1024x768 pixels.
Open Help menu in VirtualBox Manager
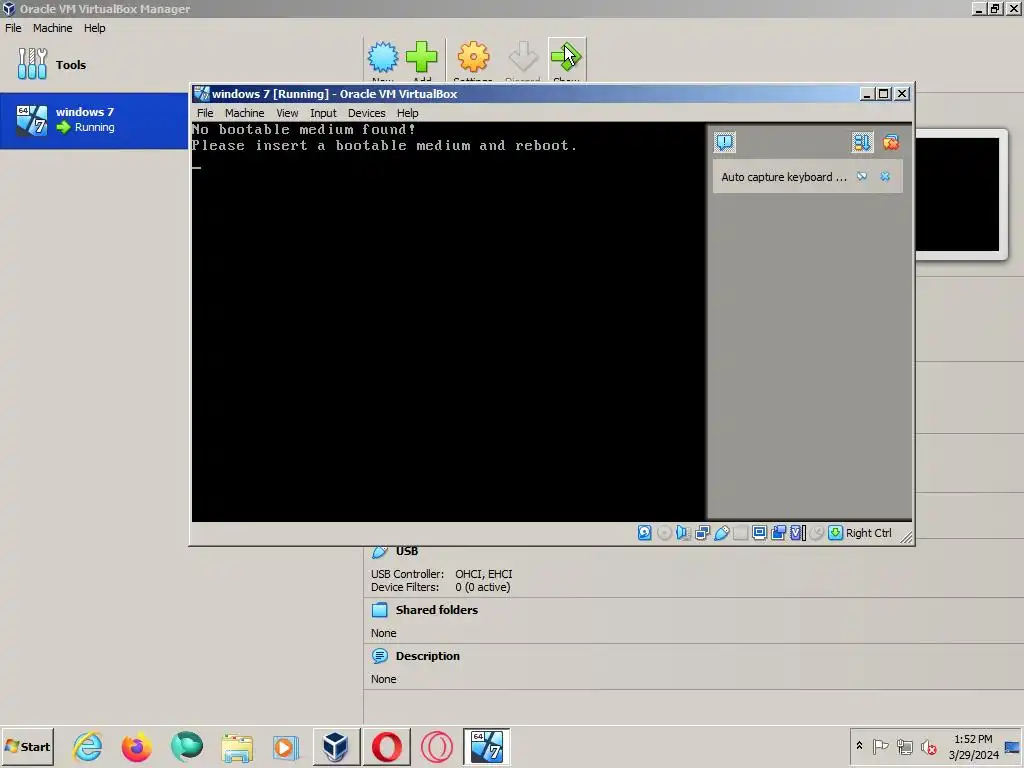pos(95,28)
